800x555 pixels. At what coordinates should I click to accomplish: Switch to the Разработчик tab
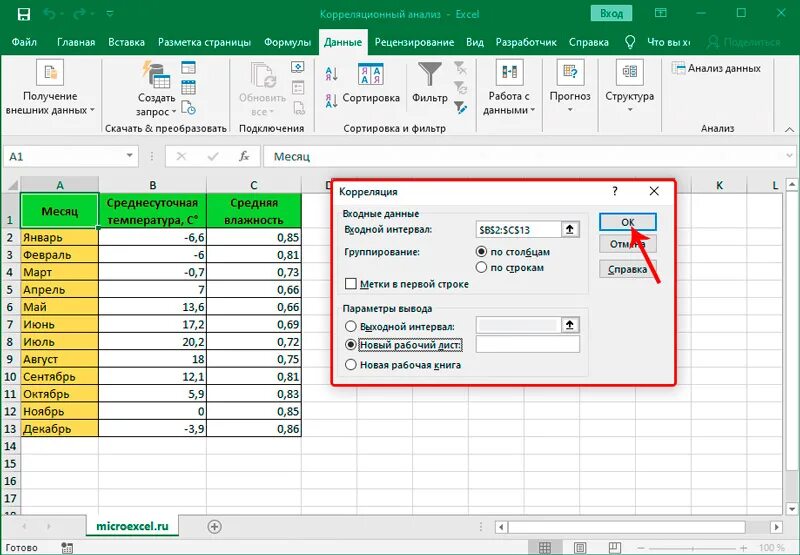[526, 42]
